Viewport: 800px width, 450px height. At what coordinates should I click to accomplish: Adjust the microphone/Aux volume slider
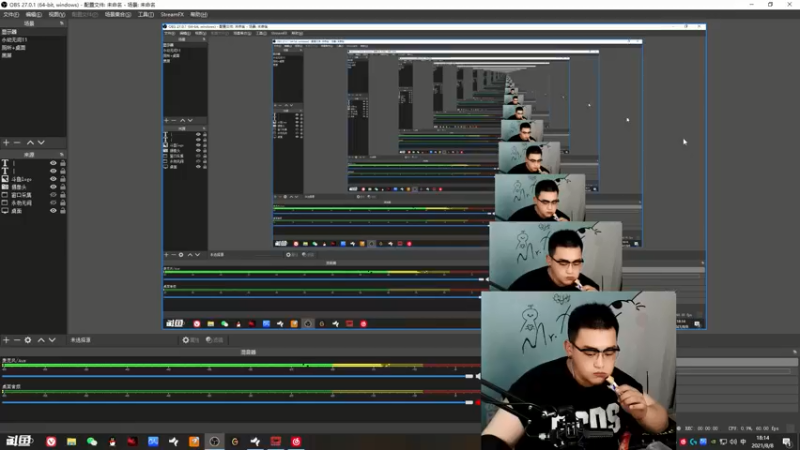click(x=237, y=376)
